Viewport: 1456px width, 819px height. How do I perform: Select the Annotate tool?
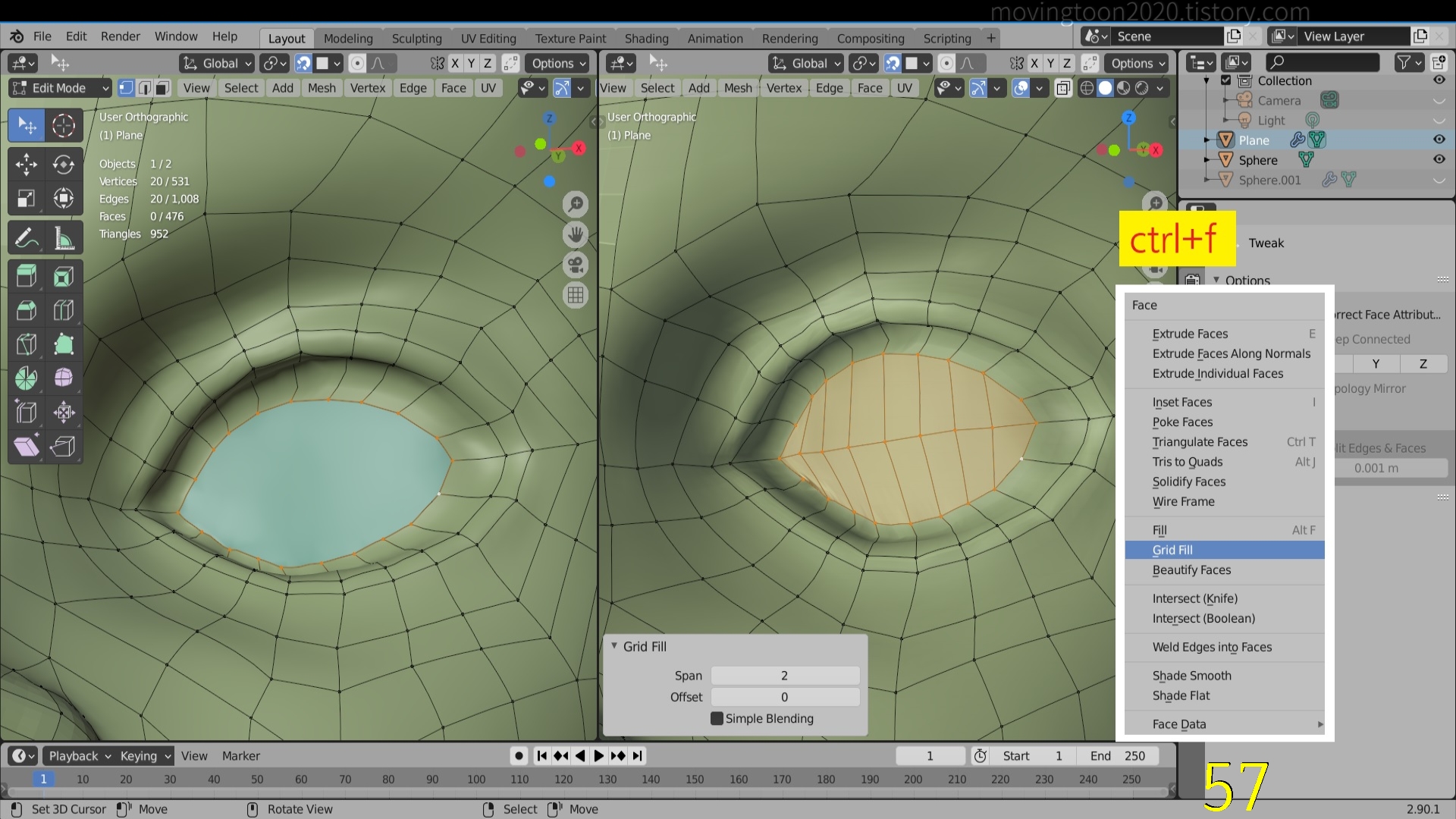tap(27, 238)
